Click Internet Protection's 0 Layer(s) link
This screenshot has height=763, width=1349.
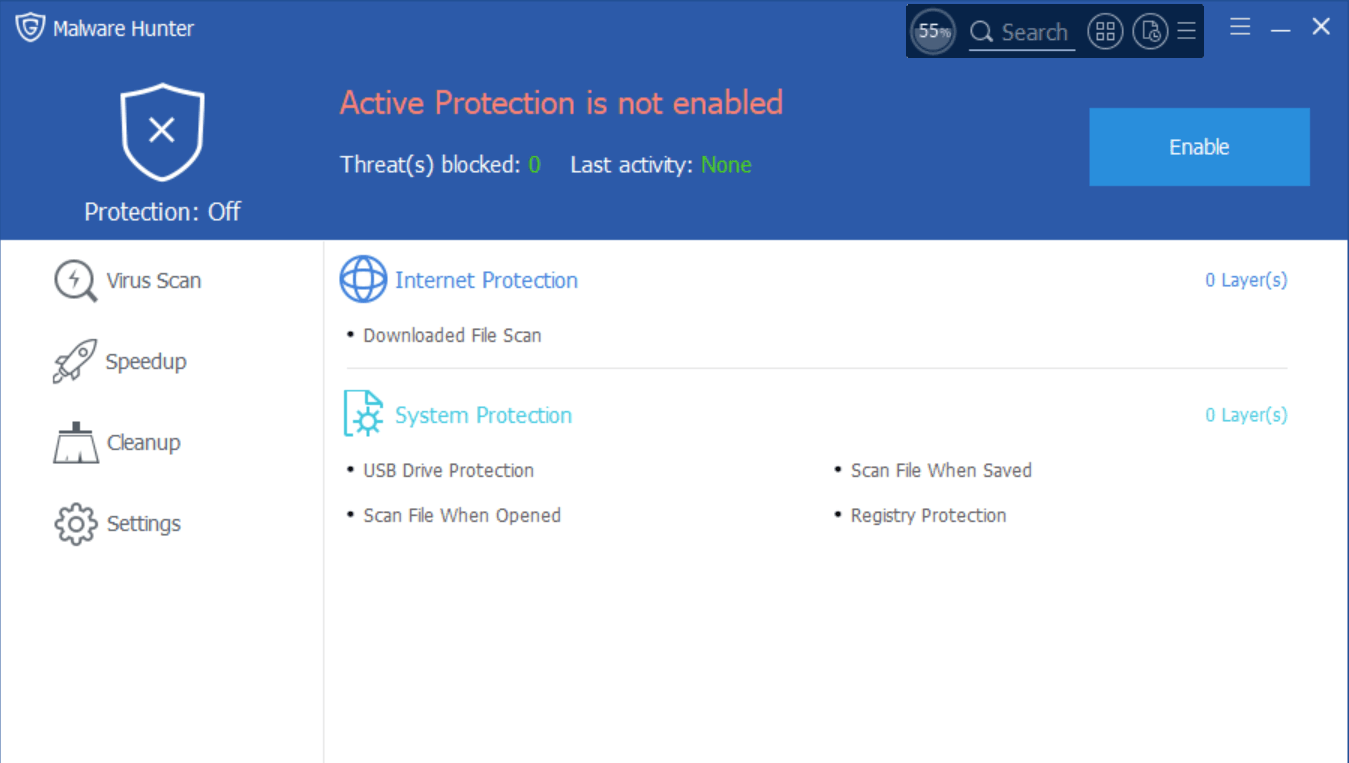point(1246,281)
